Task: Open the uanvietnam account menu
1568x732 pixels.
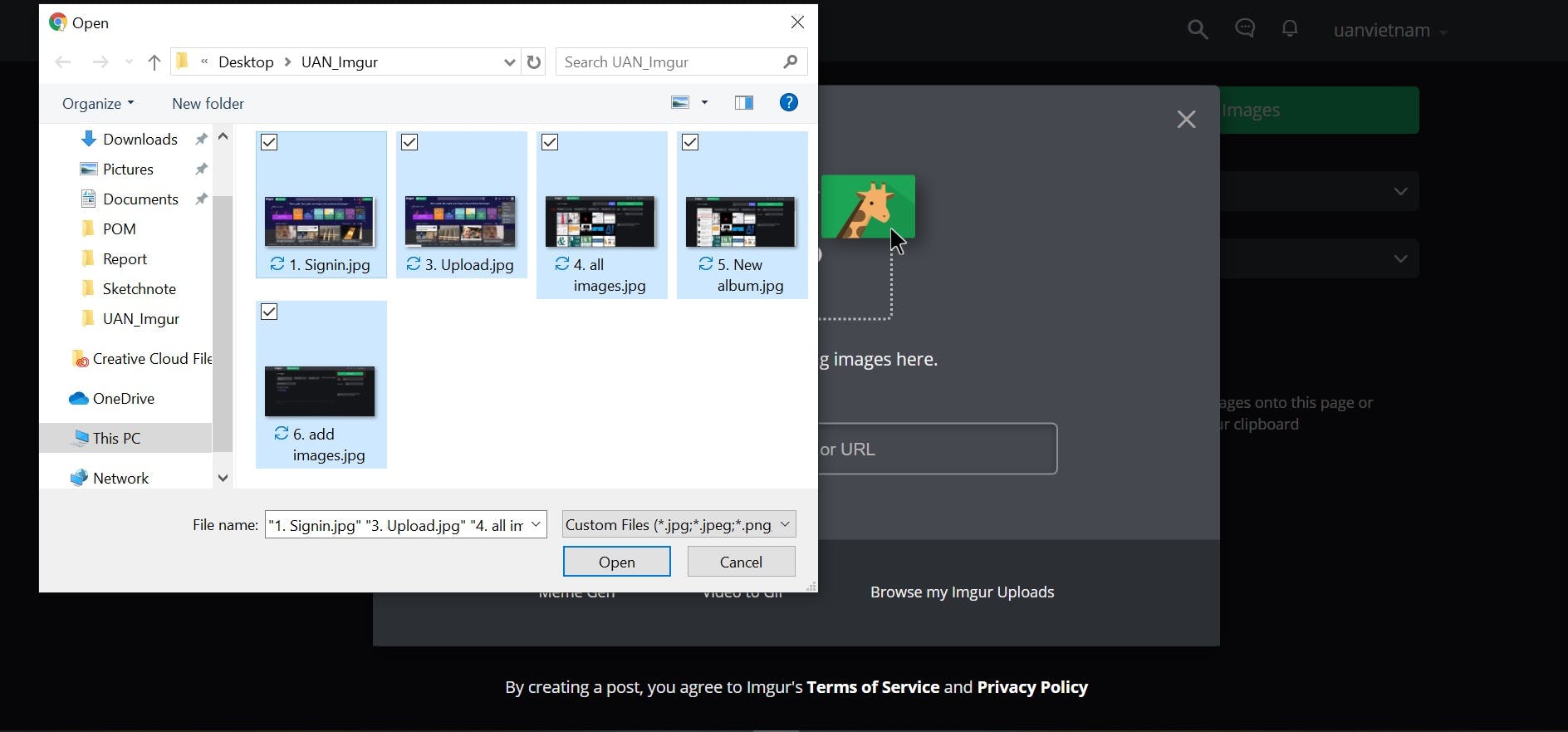Action: [1390, 31]
